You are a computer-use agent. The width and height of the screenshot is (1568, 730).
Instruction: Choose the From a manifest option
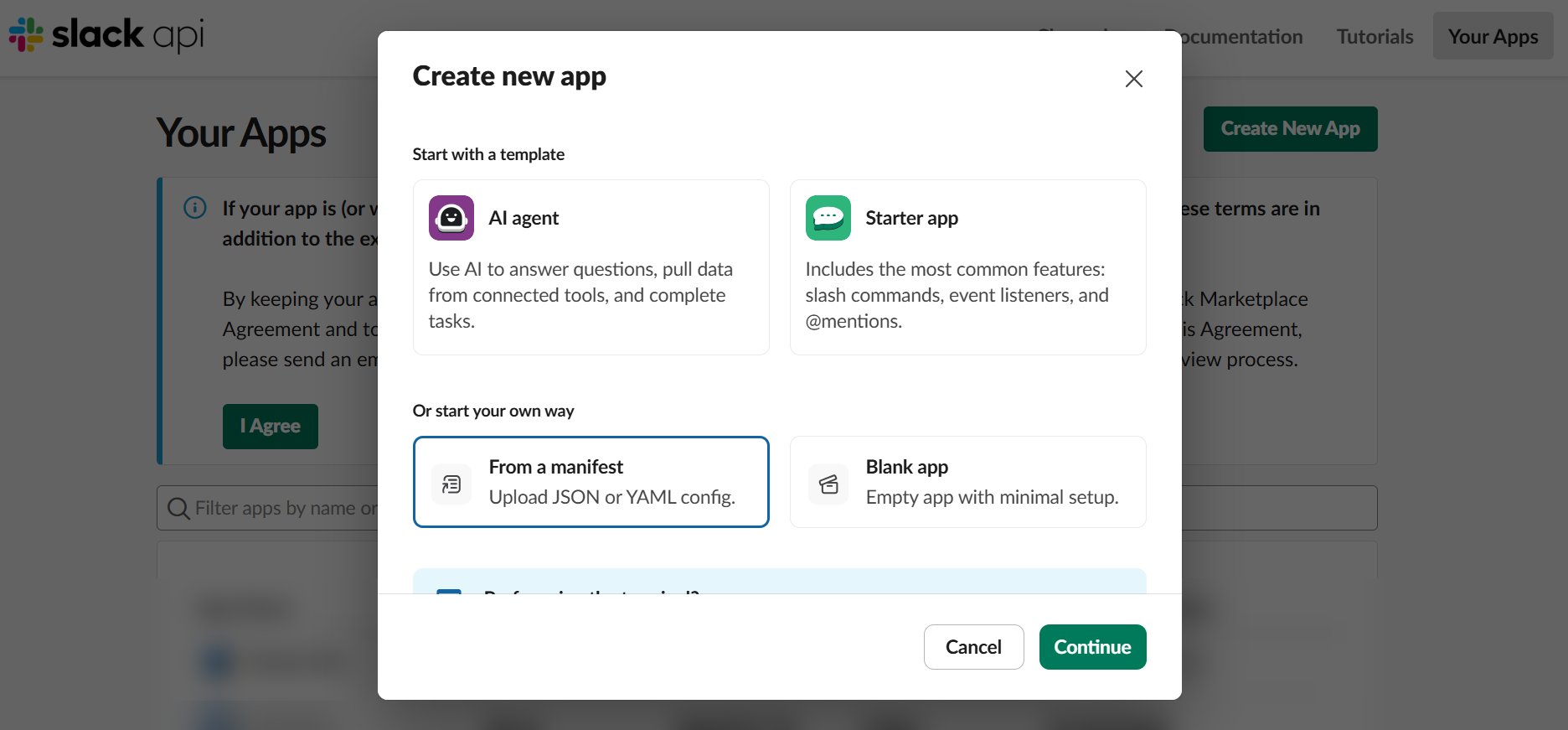click(x=591, y=482)
